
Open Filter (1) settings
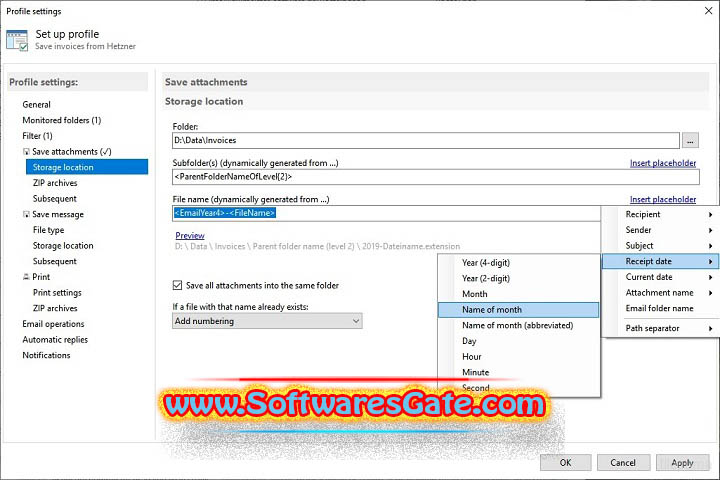[37, 136]
